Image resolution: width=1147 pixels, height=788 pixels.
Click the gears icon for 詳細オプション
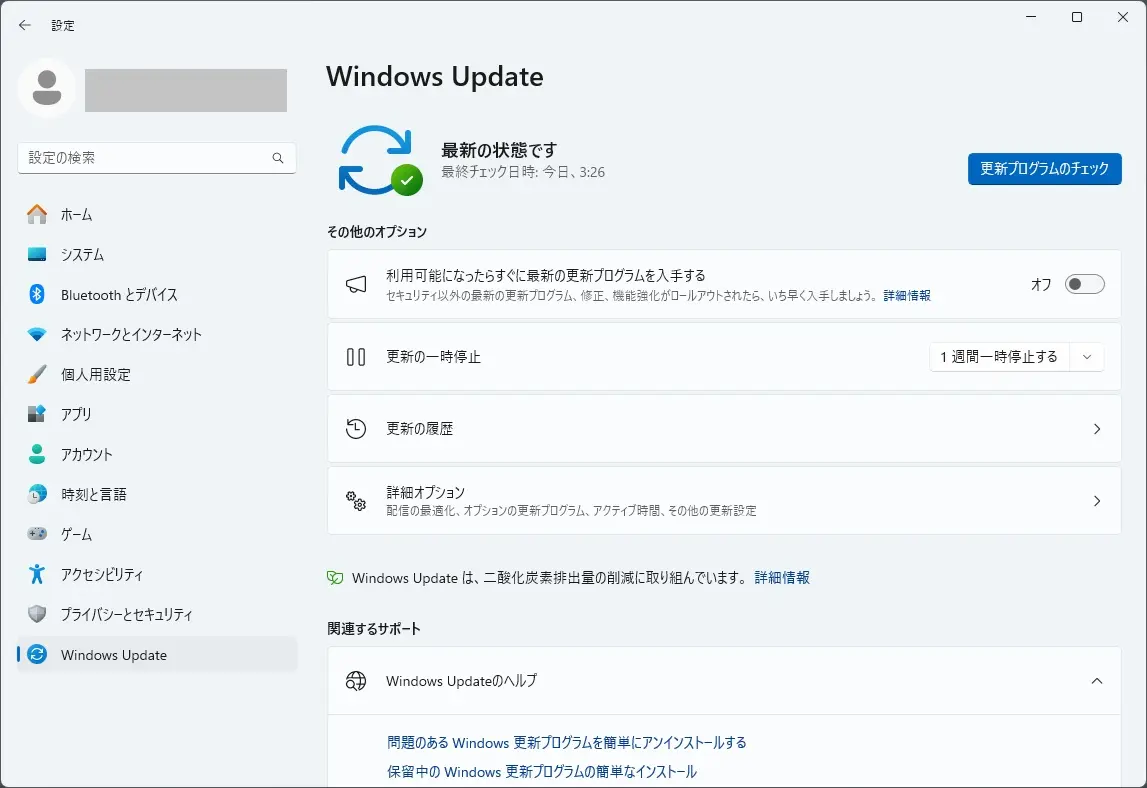coord(356,501)
